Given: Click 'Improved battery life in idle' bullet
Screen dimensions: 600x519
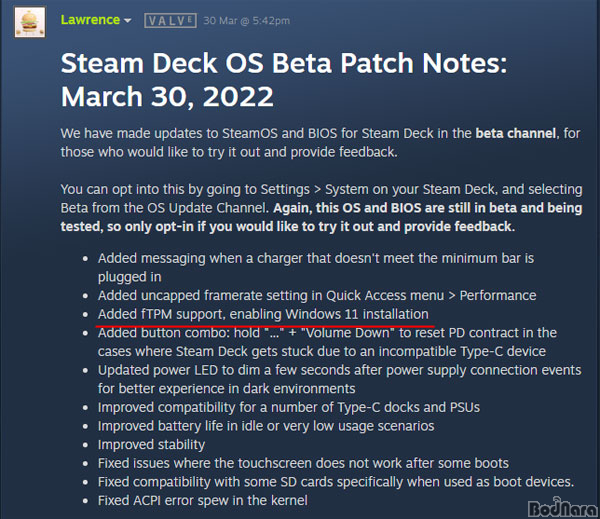Looking at the screenshot, I should click(x=266, y=426).
